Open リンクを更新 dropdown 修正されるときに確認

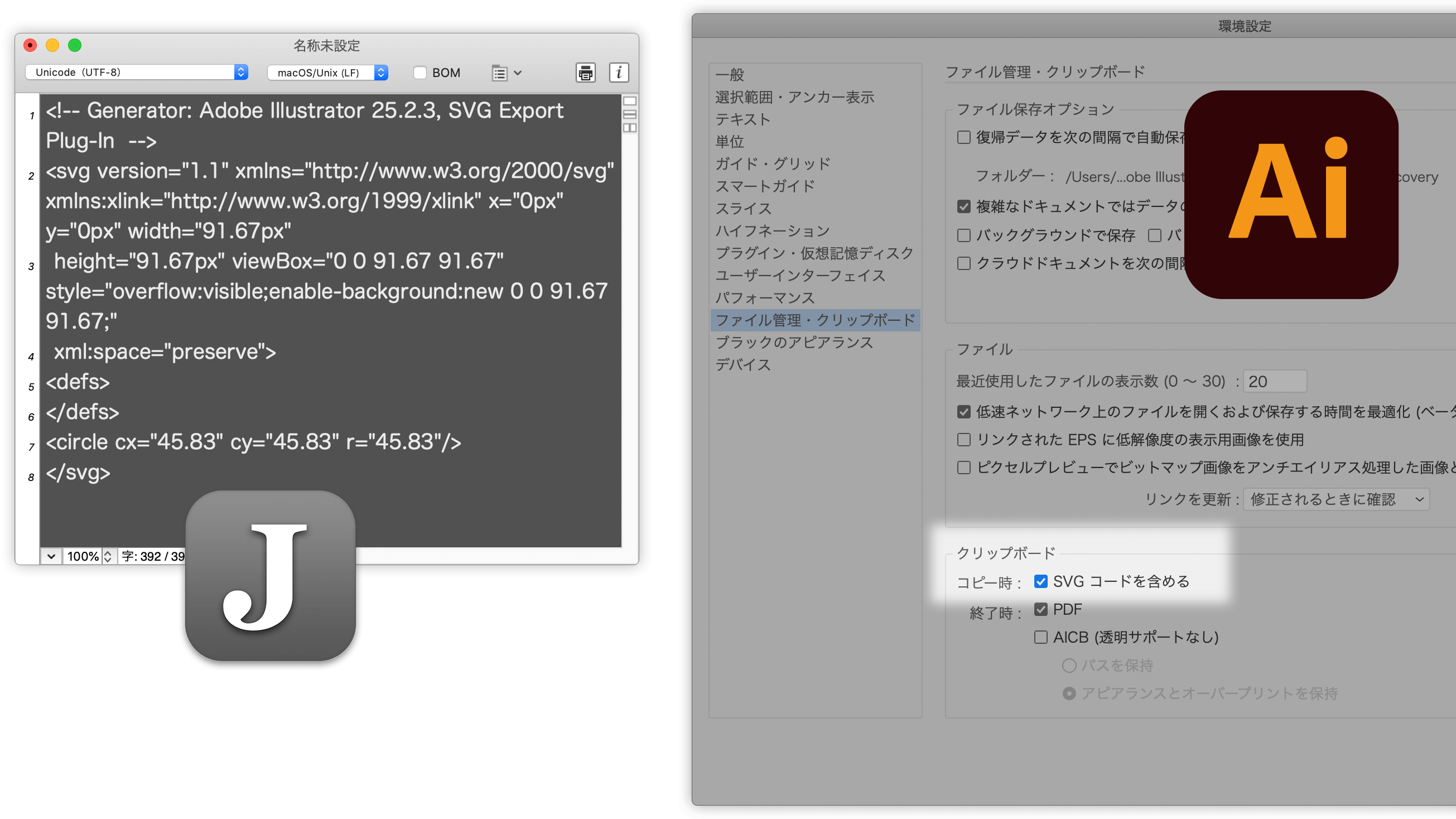[x=1336, y=499]
